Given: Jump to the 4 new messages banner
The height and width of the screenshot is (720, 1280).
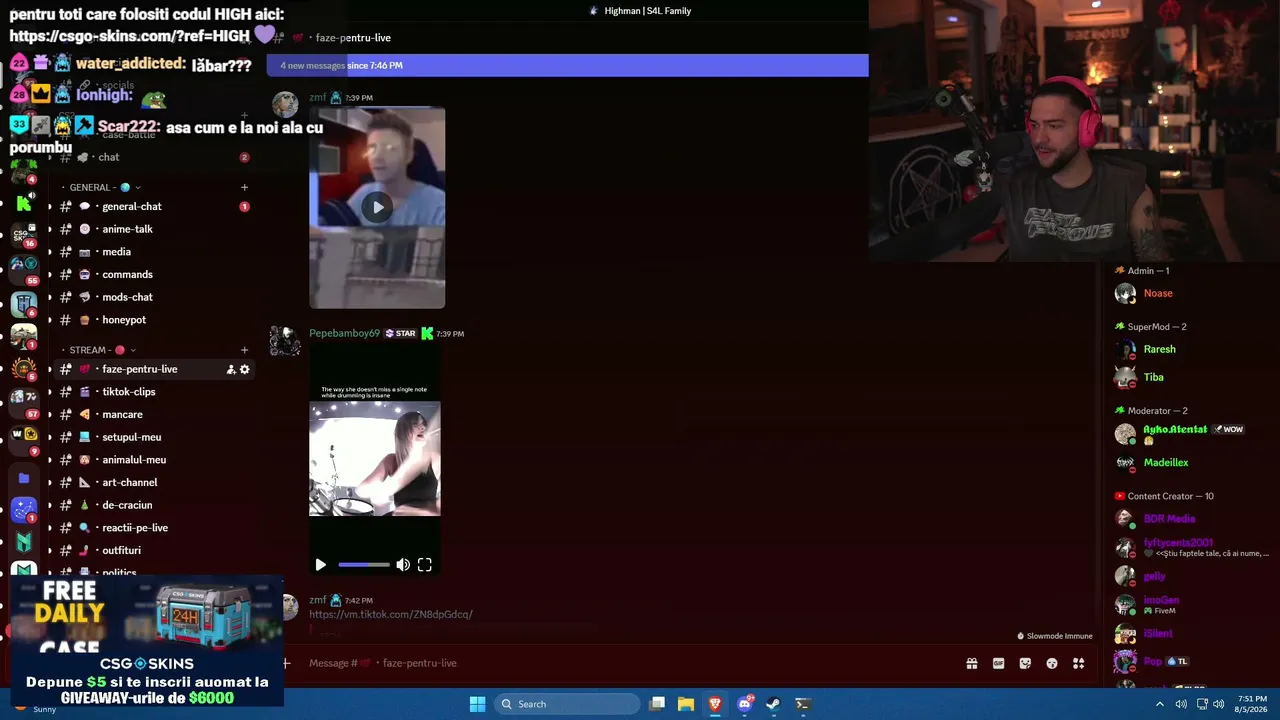Looking at the screenshot, I should point(567,65).
